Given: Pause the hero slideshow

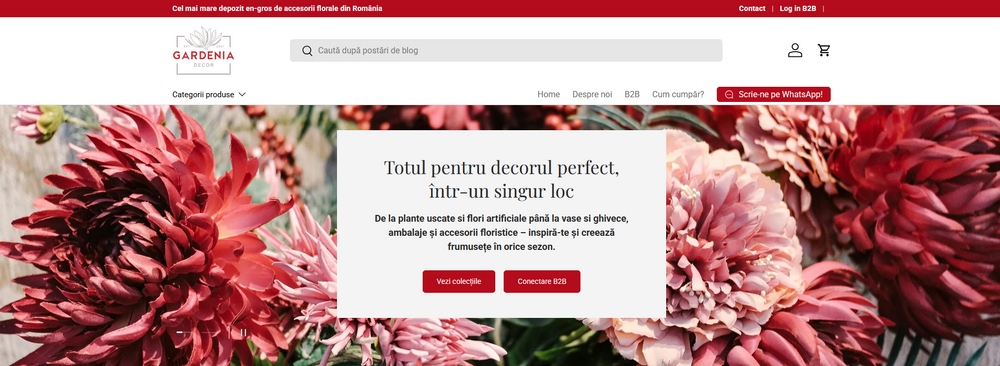Looking at the screenshot, I should (x=243, y=332).
